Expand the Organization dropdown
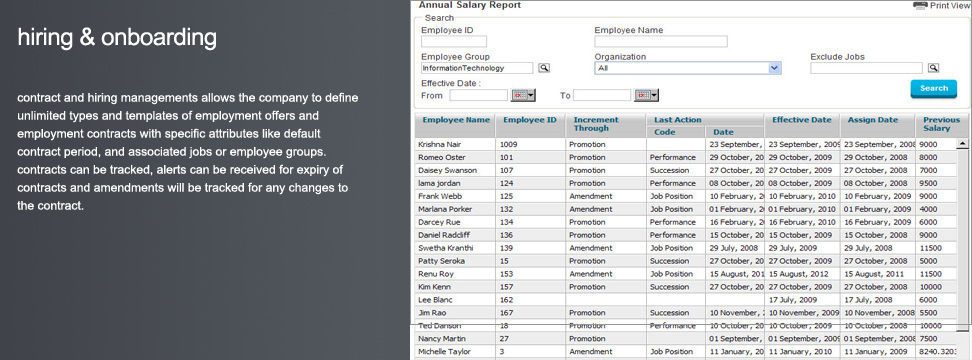Viewport: 972px width, 360px height. pos(687,68)
